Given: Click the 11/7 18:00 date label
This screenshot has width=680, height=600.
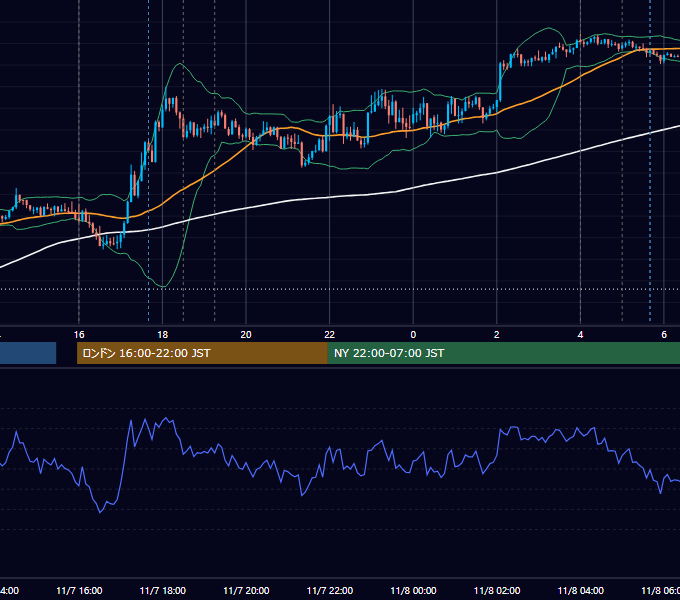Looking at the screenshot, I should [163, 590].
